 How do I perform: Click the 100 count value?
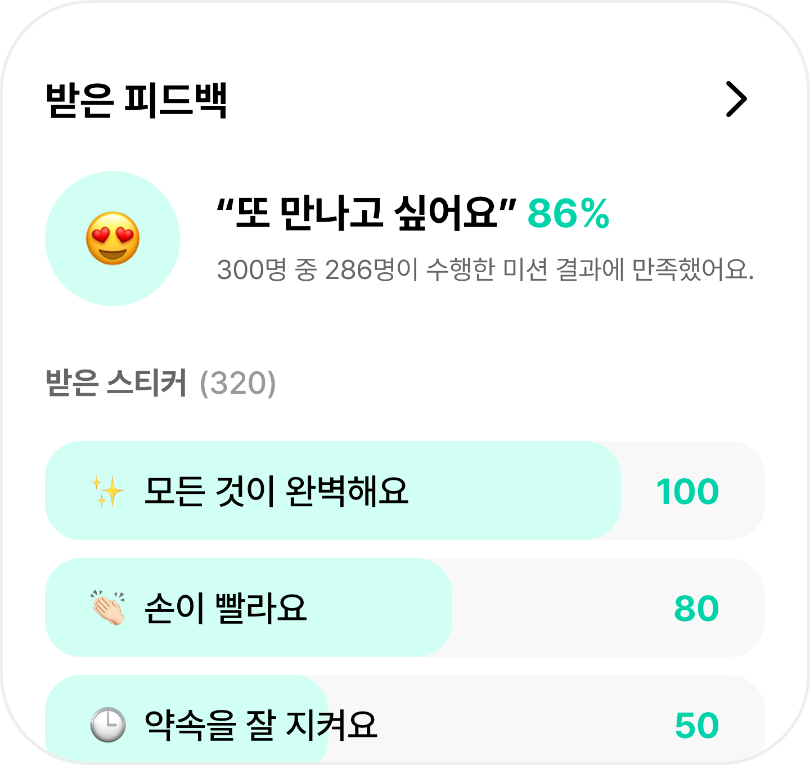tap(688, 491)
